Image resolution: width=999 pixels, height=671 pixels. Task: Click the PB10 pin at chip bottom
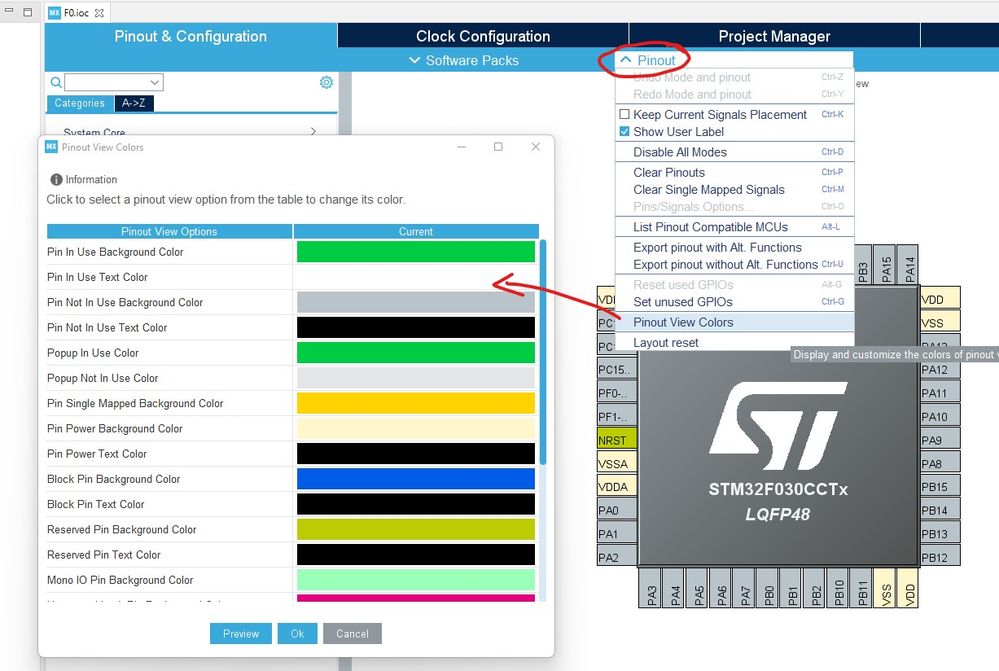click(x=839, y=588)
